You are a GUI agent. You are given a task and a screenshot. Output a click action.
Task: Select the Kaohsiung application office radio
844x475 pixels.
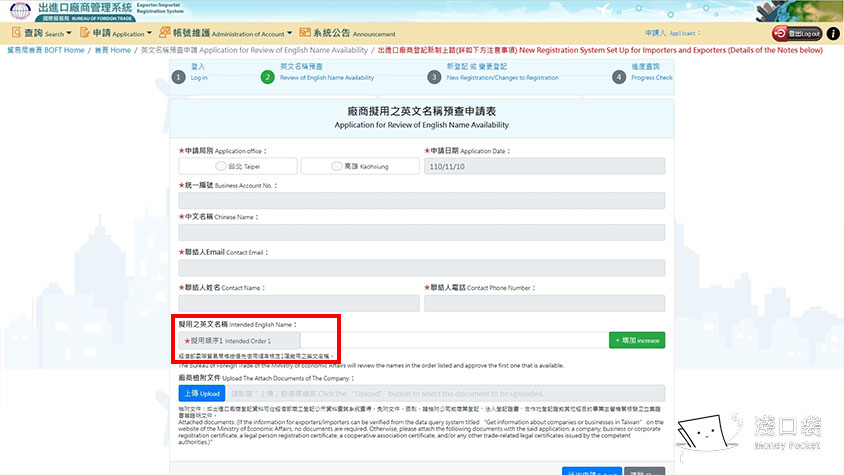336,166
